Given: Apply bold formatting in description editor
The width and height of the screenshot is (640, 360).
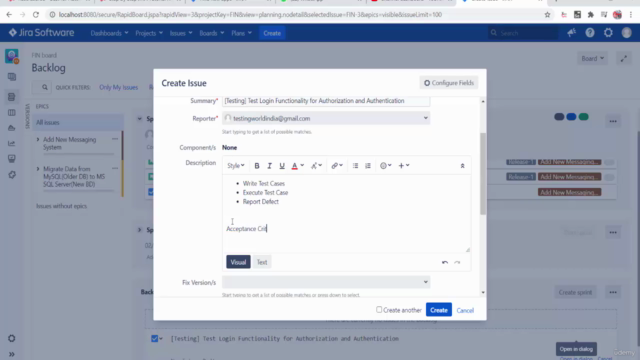Looking at the screenshot, I should point(257,166).
